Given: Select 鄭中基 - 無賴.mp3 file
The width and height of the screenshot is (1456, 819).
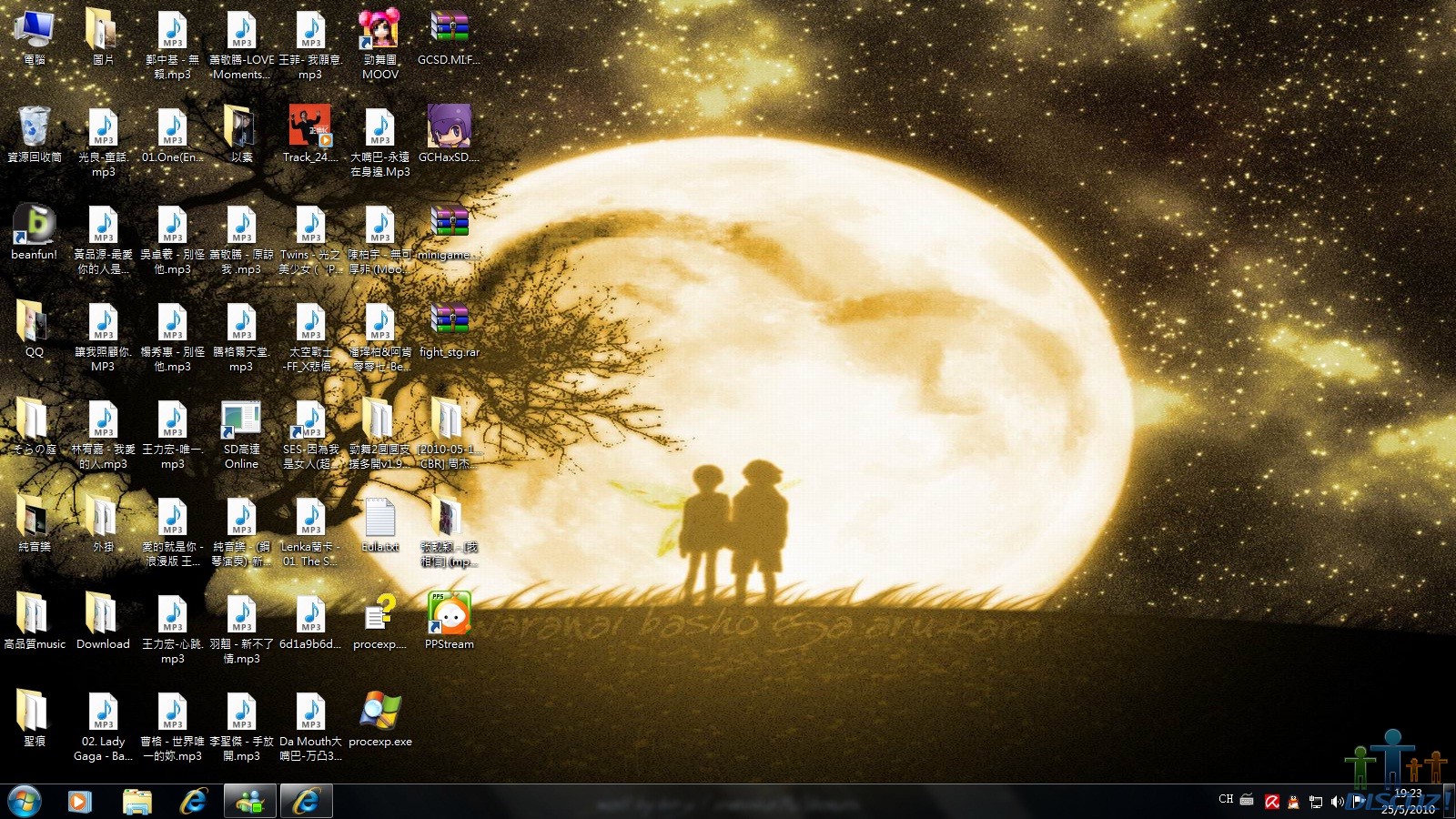Looking at the screenshot, I should (x=173, y=45).
